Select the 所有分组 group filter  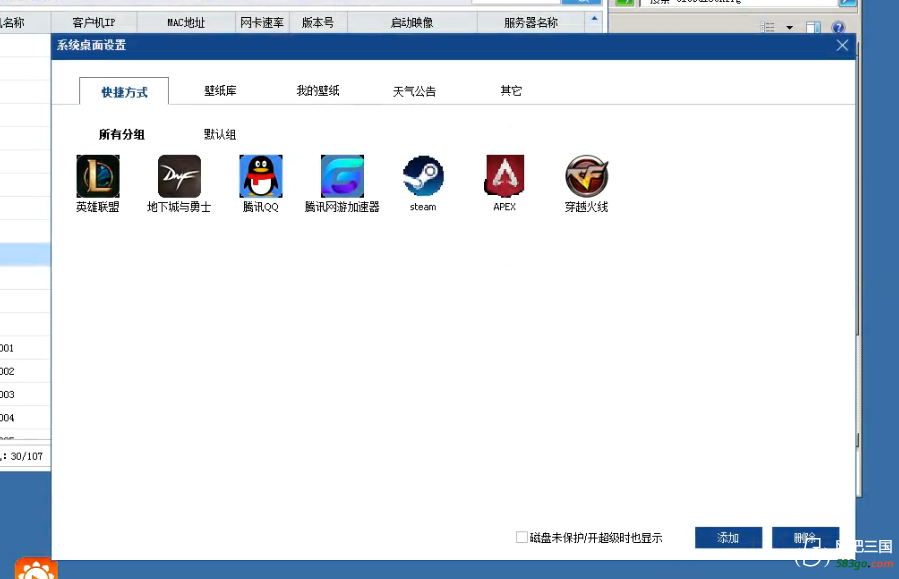[122, 135]
